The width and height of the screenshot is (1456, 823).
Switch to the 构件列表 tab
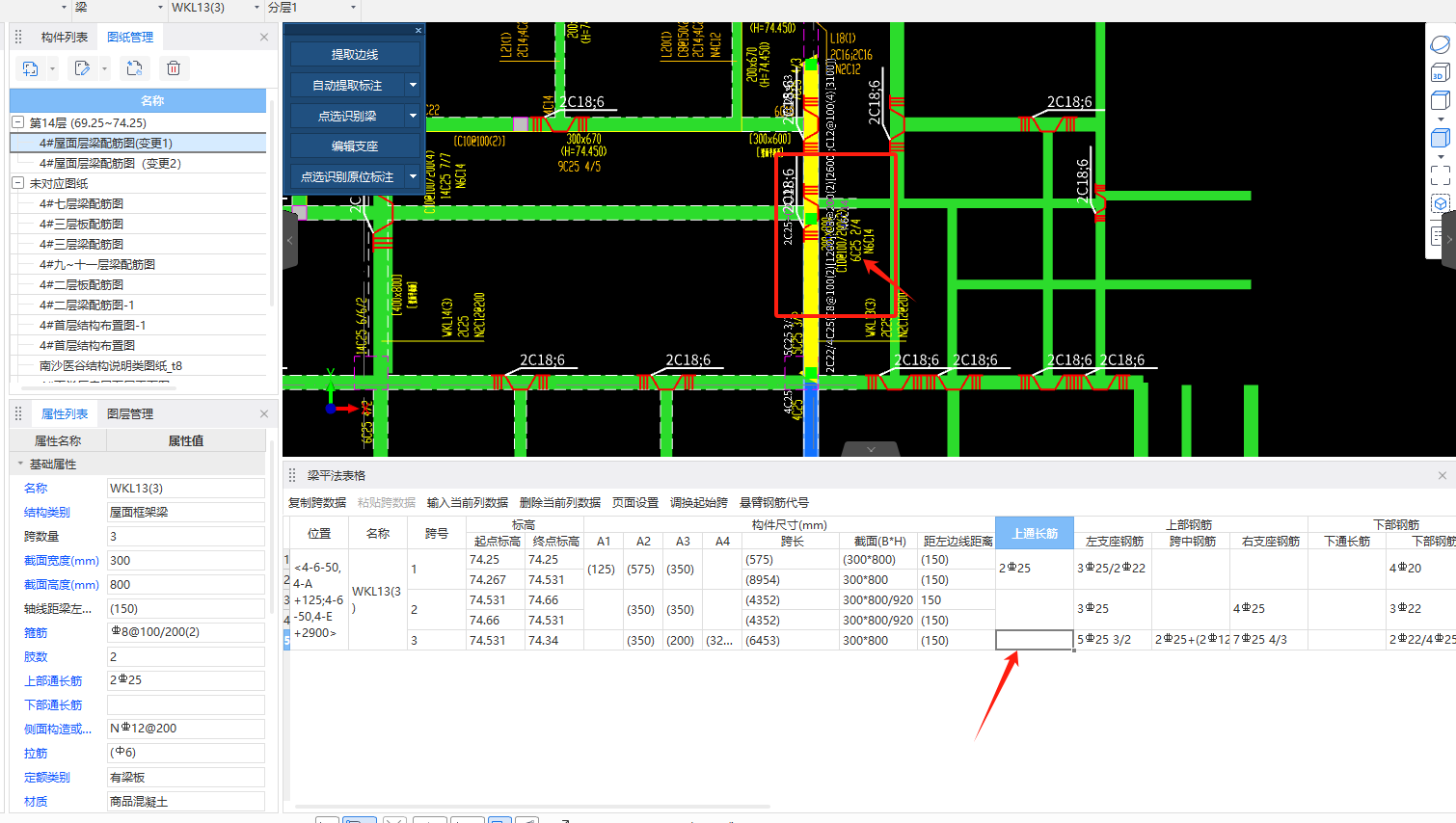[65, 37]
